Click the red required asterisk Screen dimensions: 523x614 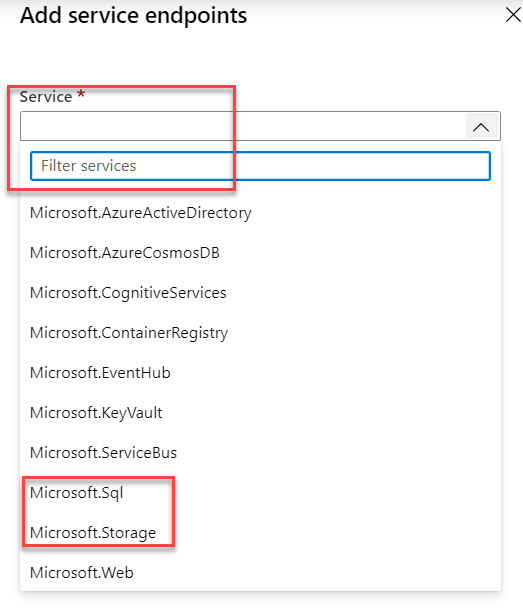click(81, 94)
